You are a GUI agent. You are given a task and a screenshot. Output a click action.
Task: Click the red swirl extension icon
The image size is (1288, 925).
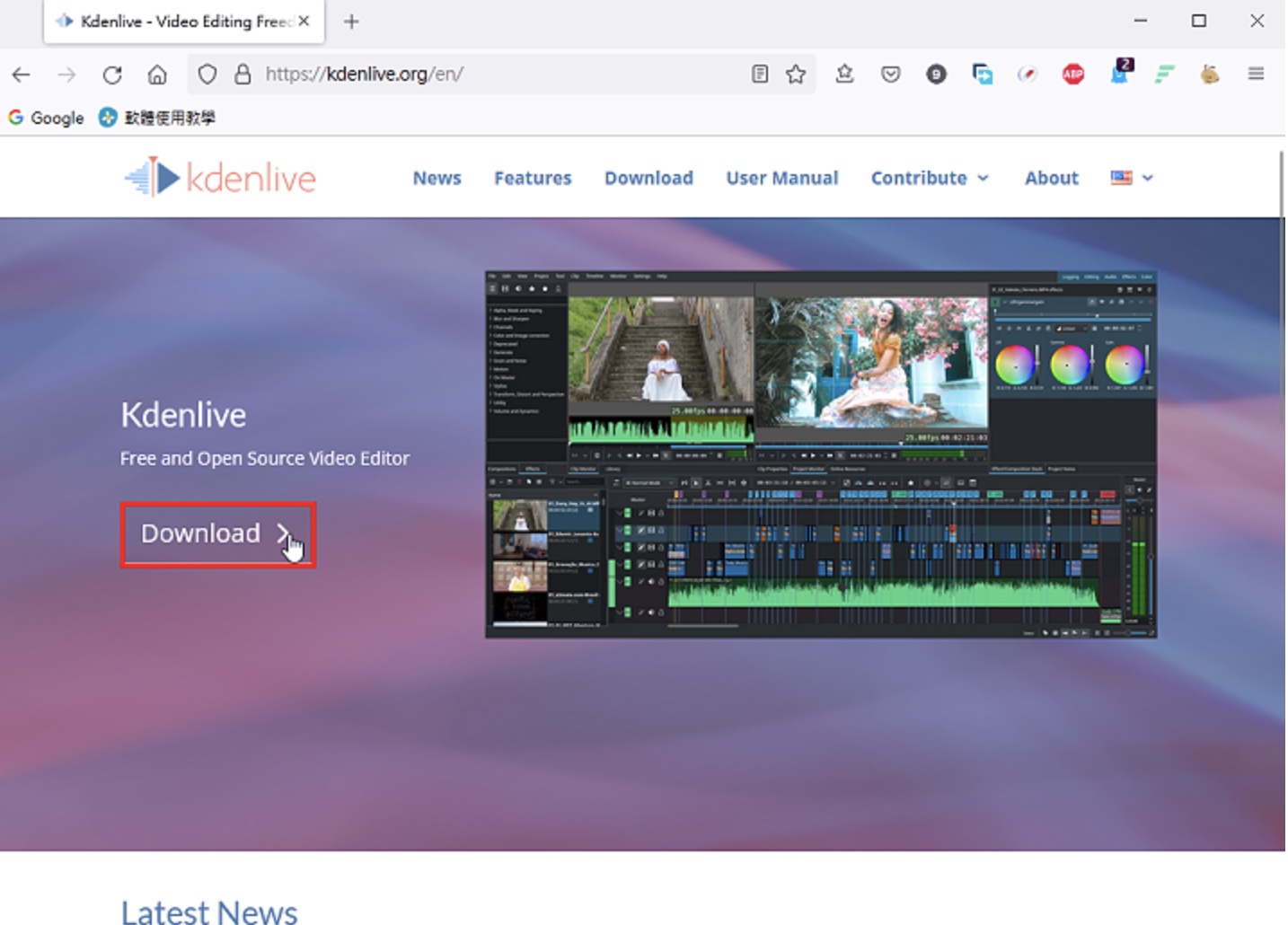click(1028, 75)
